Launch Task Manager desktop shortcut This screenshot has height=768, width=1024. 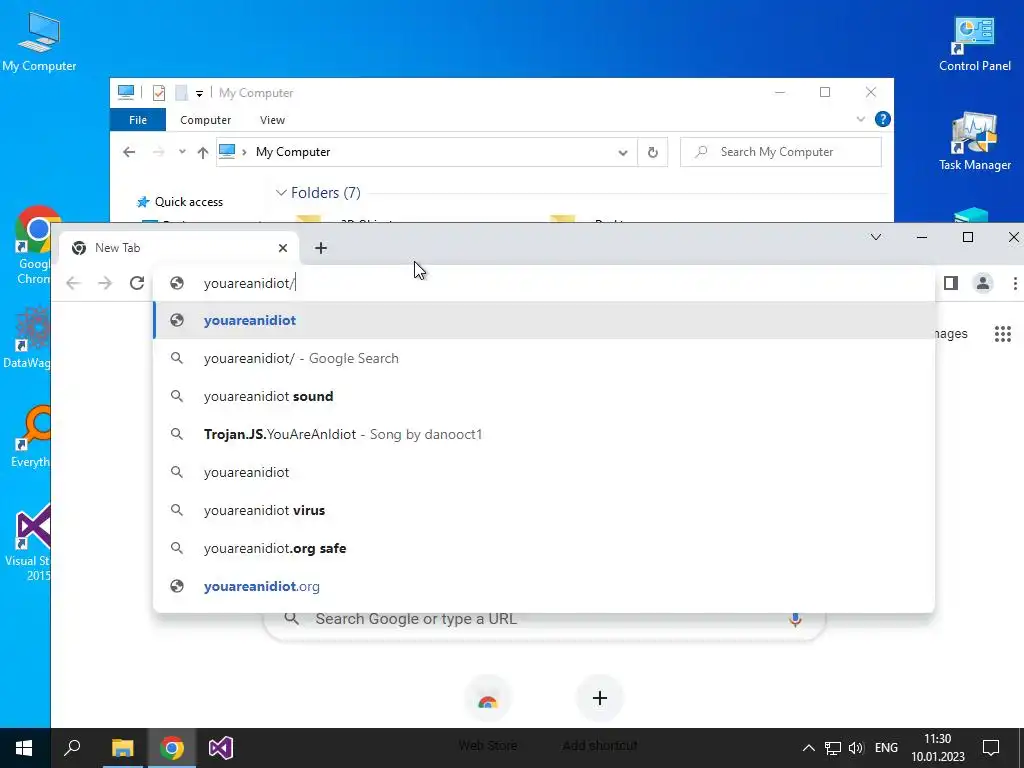pos(974,142)
